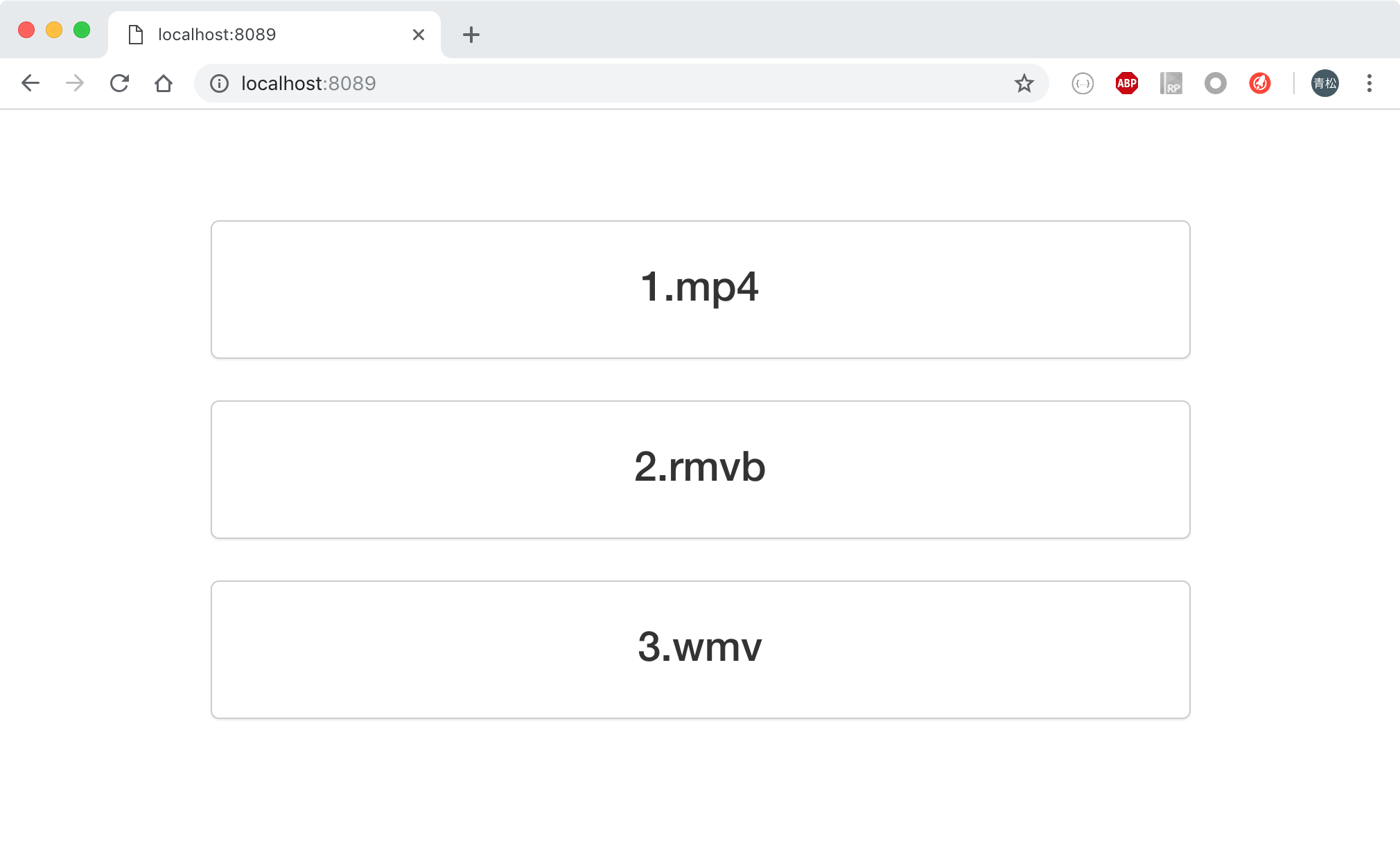Open the JSON braces extension icon
The height and width of the screenshot is (852, 1400).
click(x=1082, y=84)
